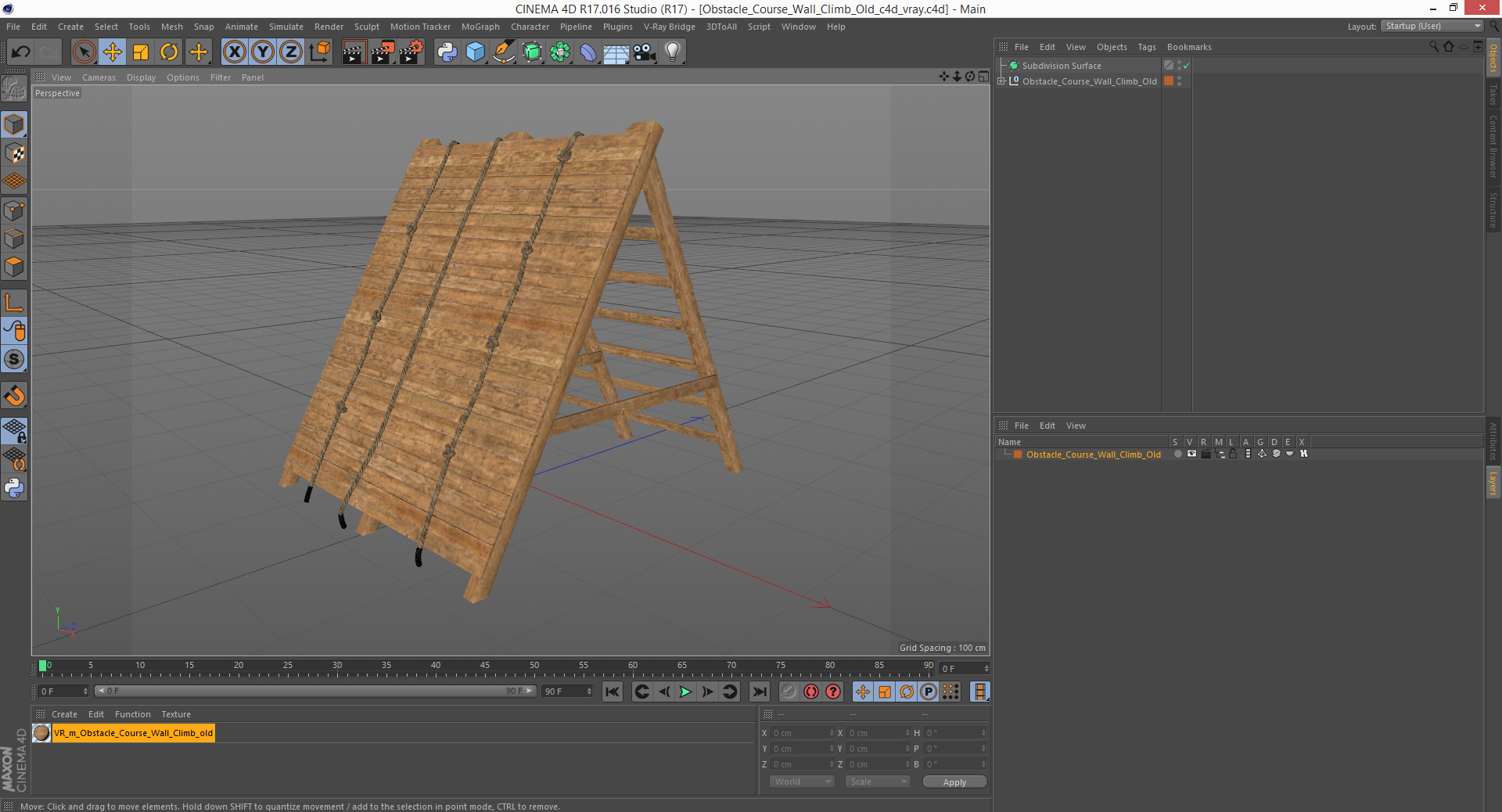The image size is (1502, 812).
Task: Click the Undo arrow icon
Action: (x=20, y=52)
